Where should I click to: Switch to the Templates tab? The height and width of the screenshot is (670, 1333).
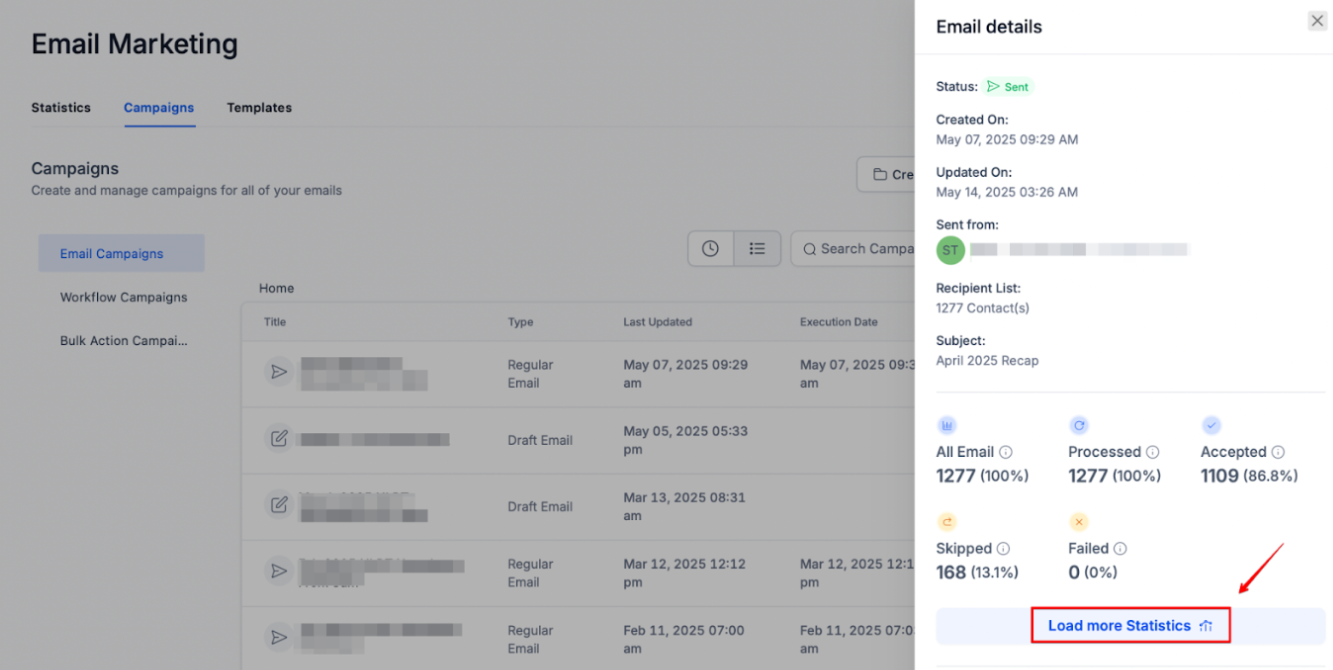tap(259, 107)
